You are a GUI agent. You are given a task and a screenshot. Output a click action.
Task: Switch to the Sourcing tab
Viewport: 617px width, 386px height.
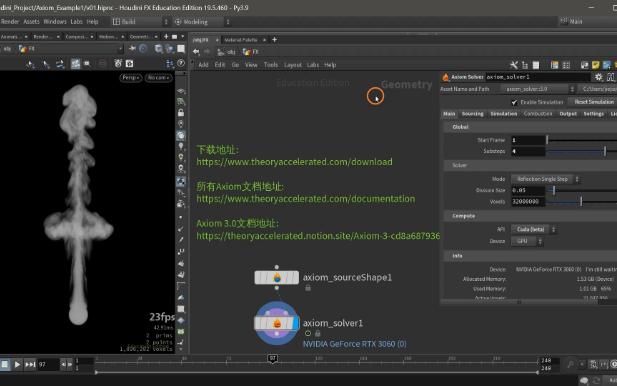tap(472, 114)
